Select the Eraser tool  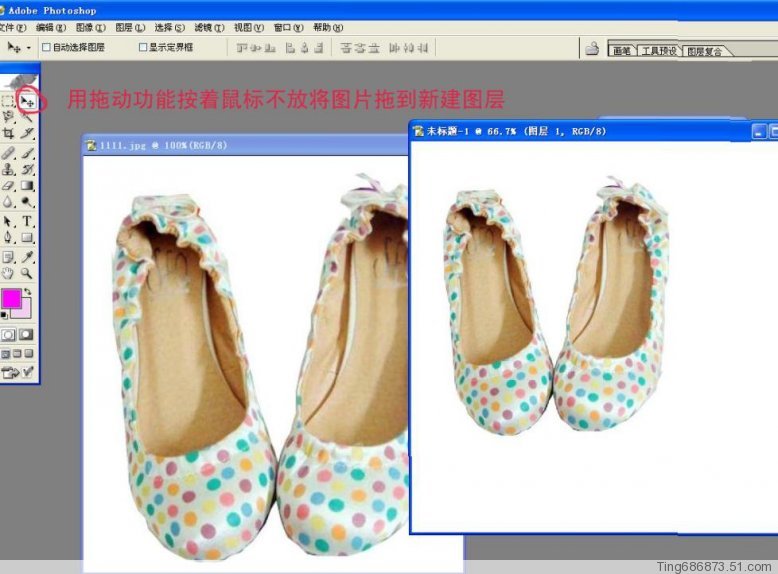[8, 186]
